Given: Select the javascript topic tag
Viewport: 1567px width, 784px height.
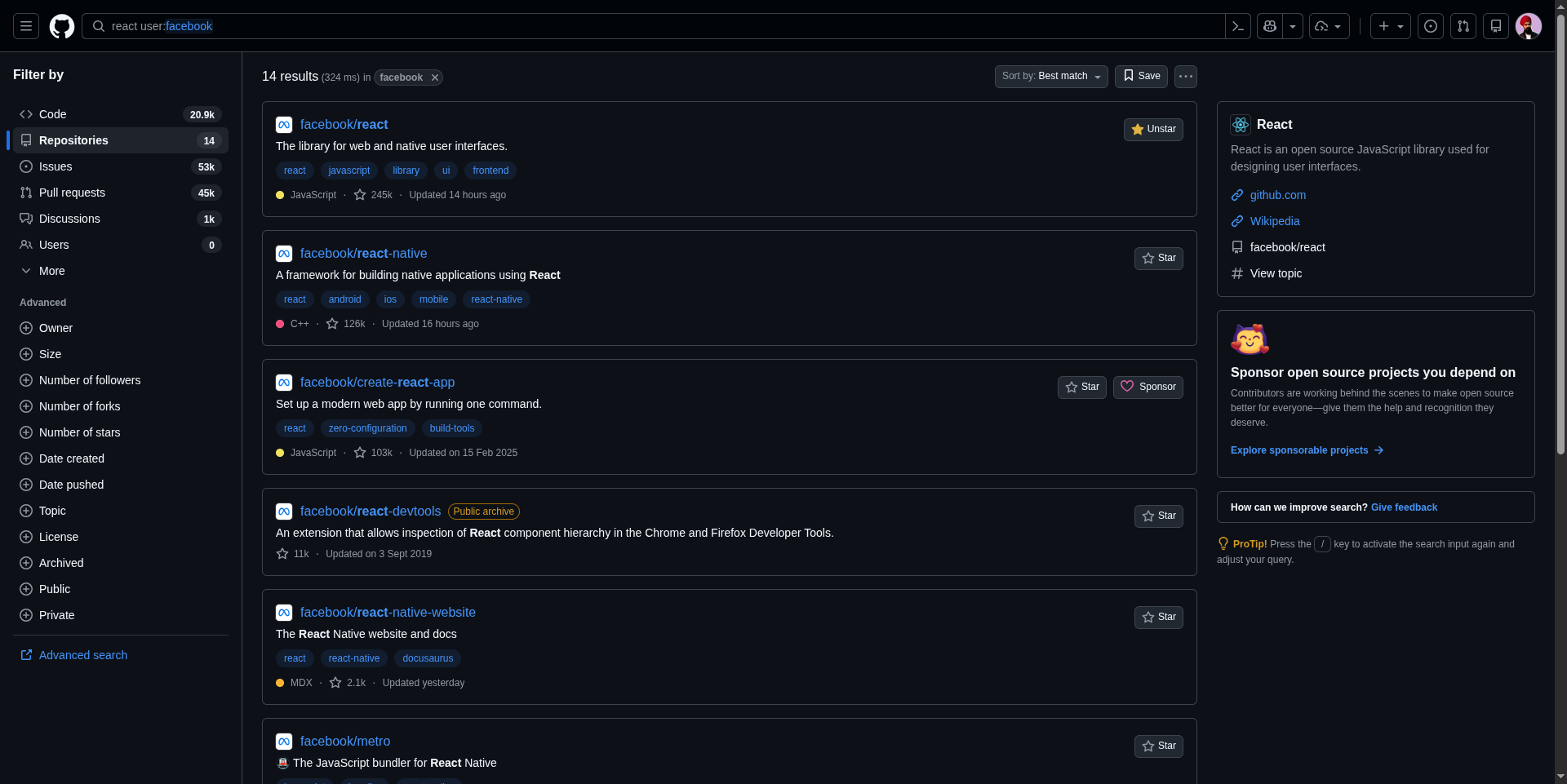Looking at the screenshot, I should point(349,171).
